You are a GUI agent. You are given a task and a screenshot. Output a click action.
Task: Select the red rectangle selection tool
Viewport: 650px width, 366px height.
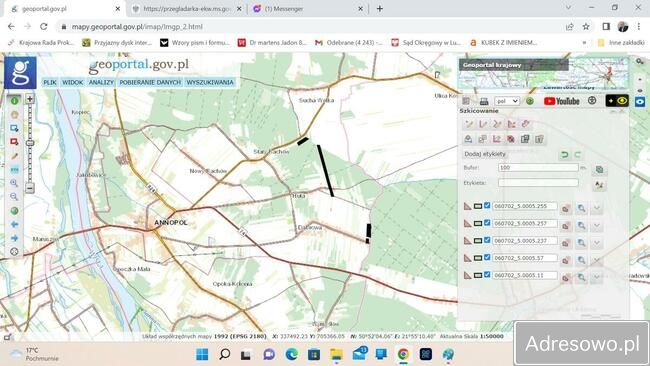pyautogui.click(x=15, y=142)
